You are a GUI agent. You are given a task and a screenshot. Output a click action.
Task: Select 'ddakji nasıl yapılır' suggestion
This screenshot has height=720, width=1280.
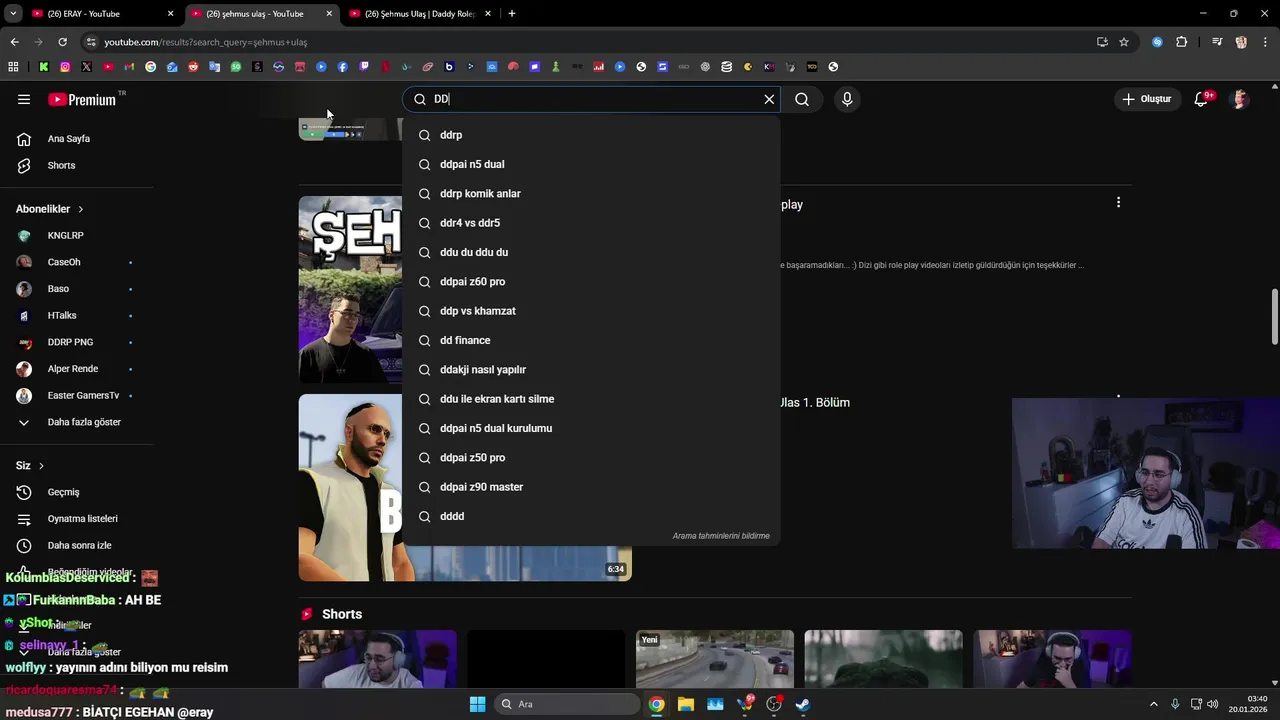(x=591, y=370)
